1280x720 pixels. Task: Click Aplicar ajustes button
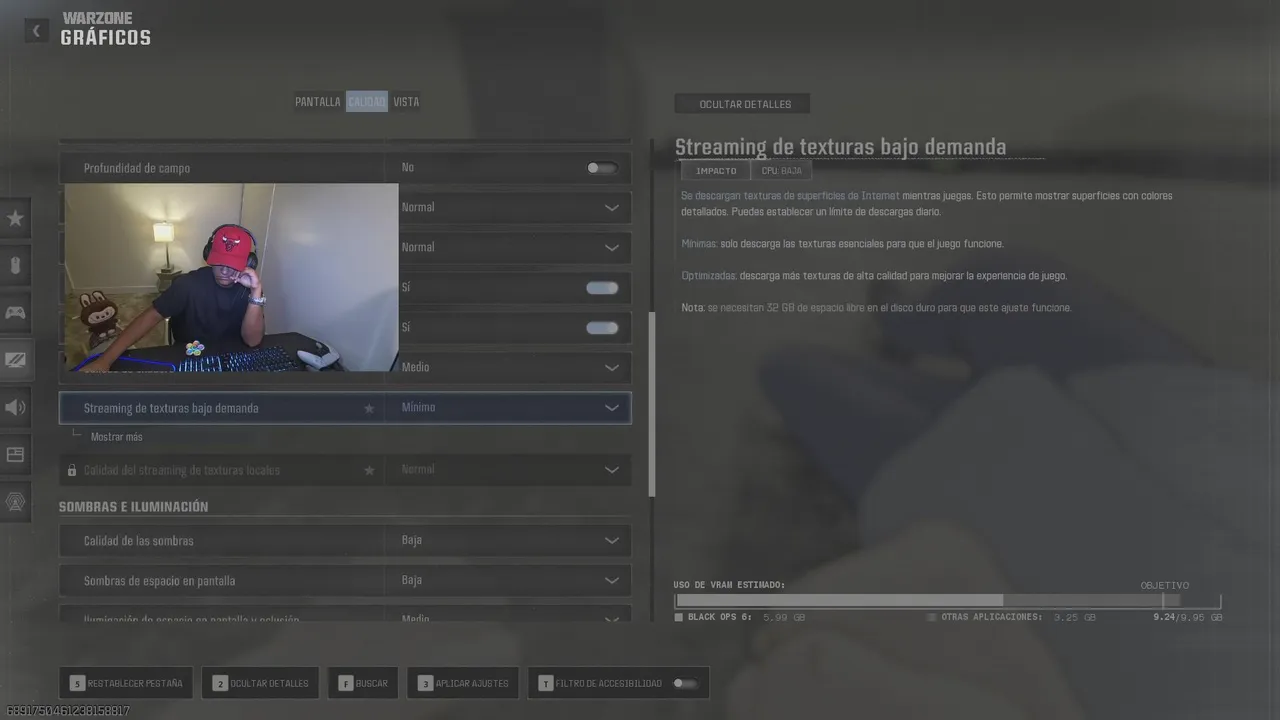(x=463, y=683)
